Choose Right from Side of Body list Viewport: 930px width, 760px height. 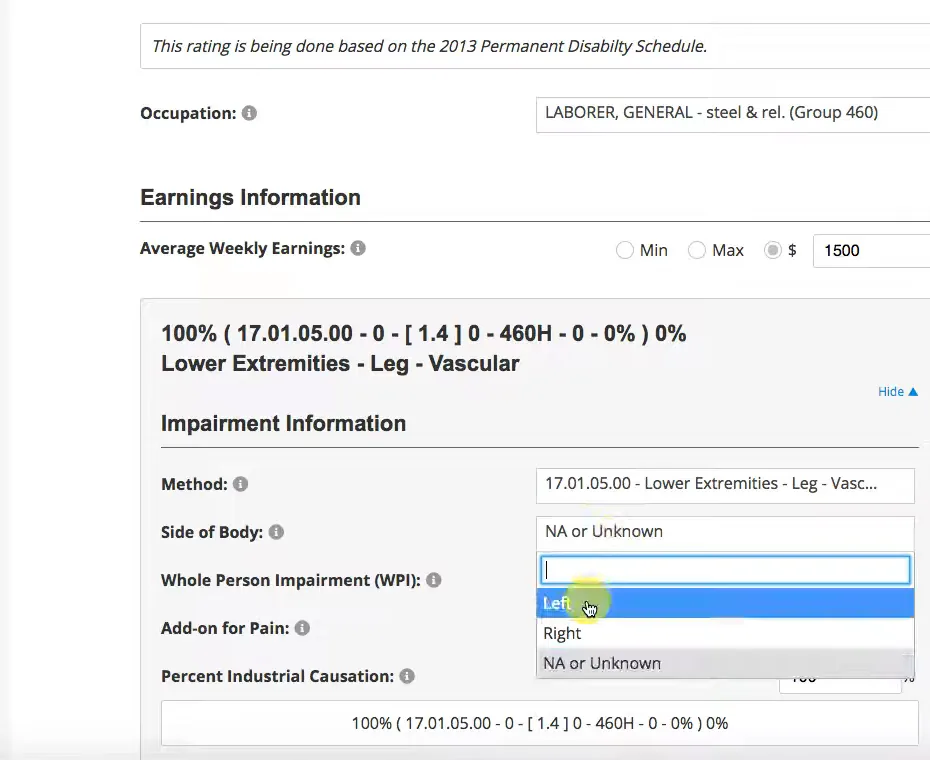click(725, 634)
